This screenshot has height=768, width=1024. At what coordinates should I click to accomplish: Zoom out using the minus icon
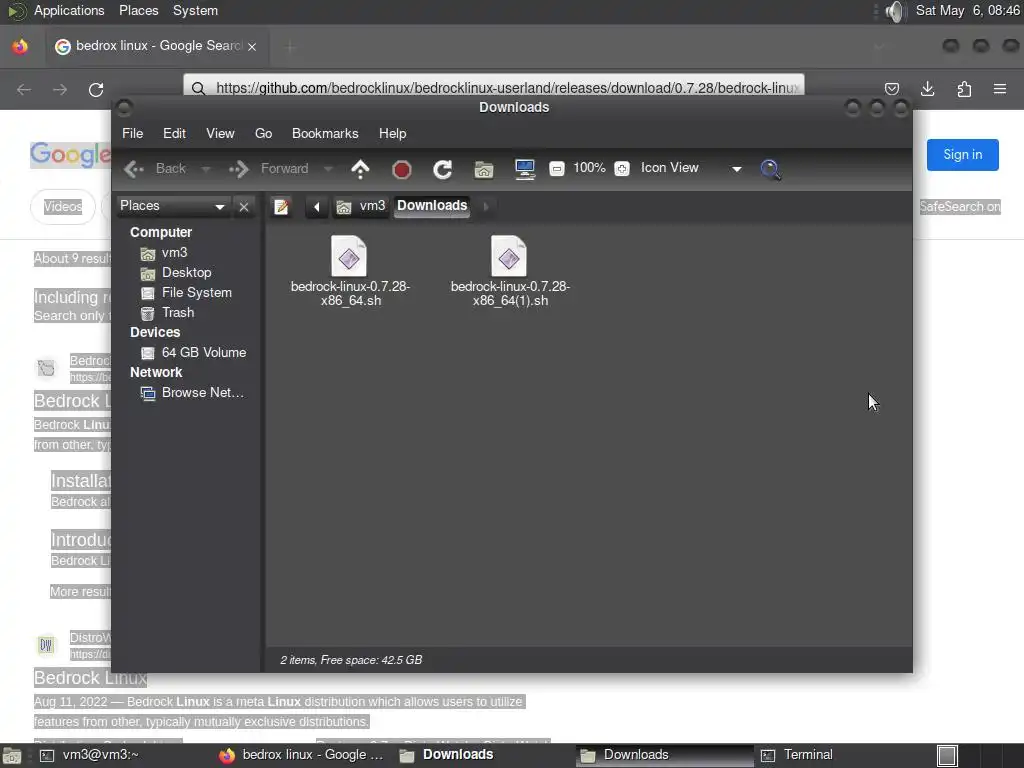click(556, 168)
